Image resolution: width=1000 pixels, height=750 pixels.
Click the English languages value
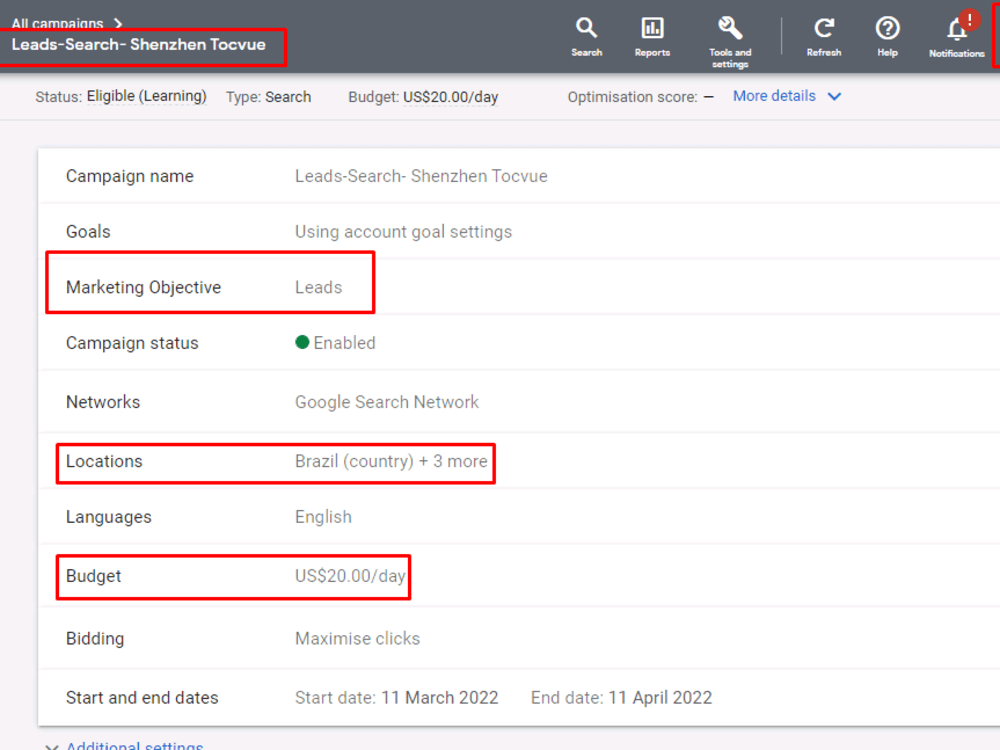coord(323,517)
